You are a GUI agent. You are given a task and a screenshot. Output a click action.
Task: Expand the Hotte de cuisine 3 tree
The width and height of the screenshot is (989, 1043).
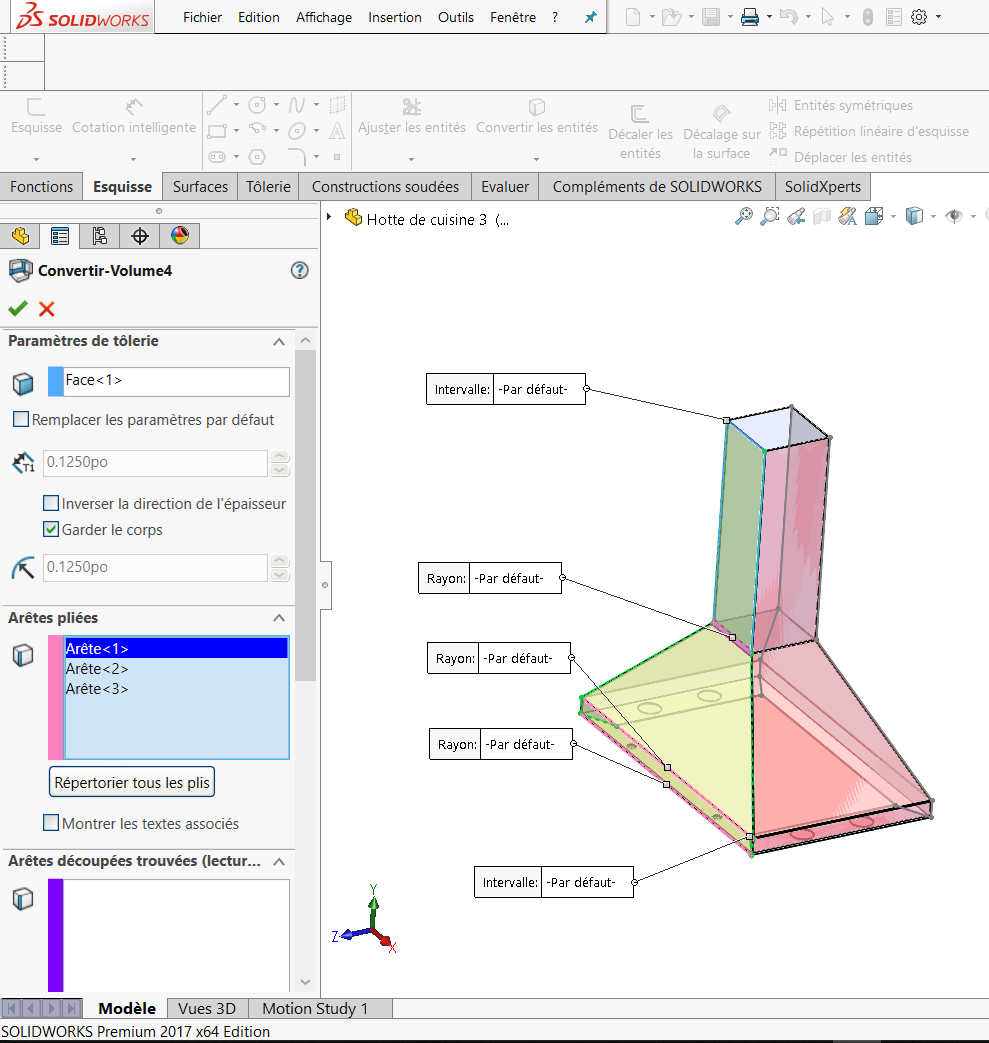point(329,217)
